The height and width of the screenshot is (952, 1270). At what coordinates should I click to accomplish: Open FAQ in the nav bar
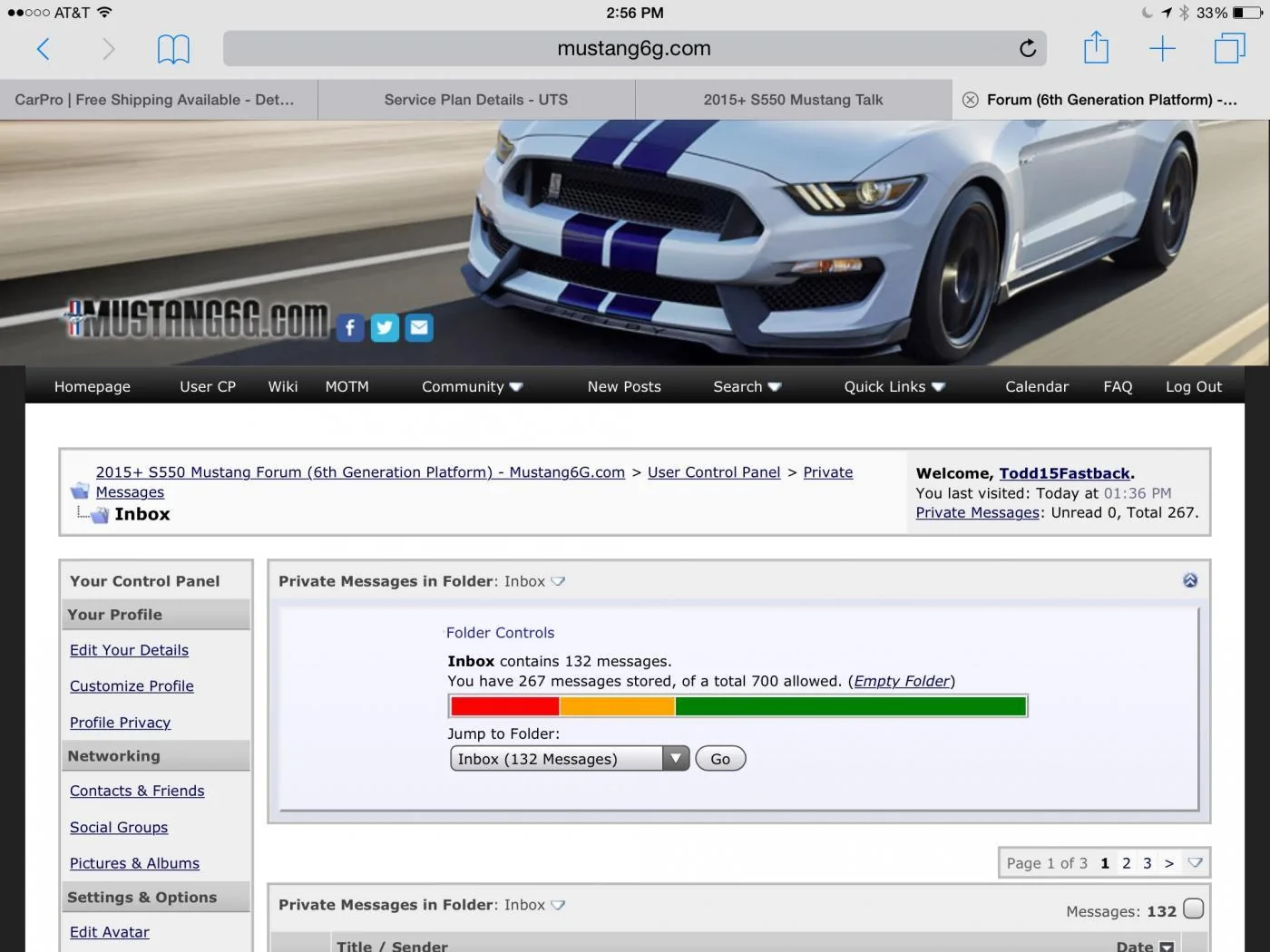point(1118,386)
